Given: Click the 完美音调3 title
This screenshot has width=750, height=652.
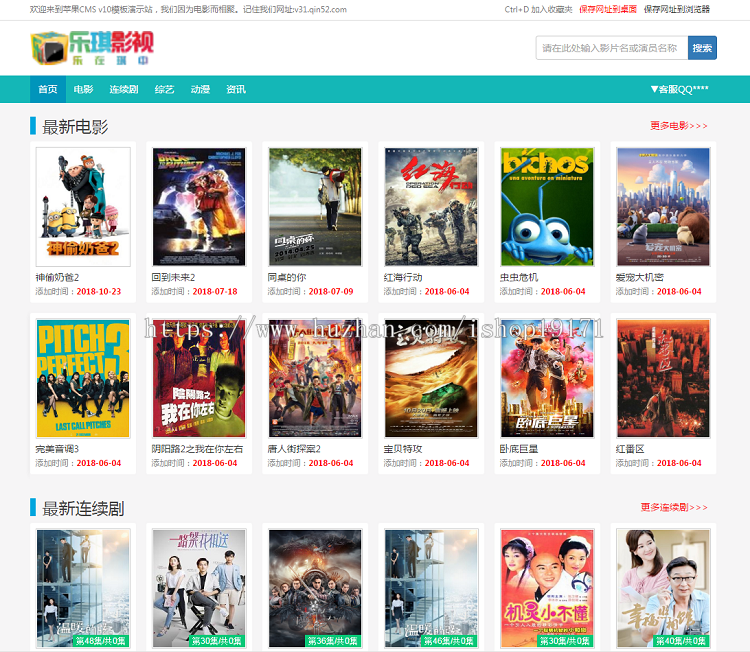Looking at the screenshot, I should [57, 449].
